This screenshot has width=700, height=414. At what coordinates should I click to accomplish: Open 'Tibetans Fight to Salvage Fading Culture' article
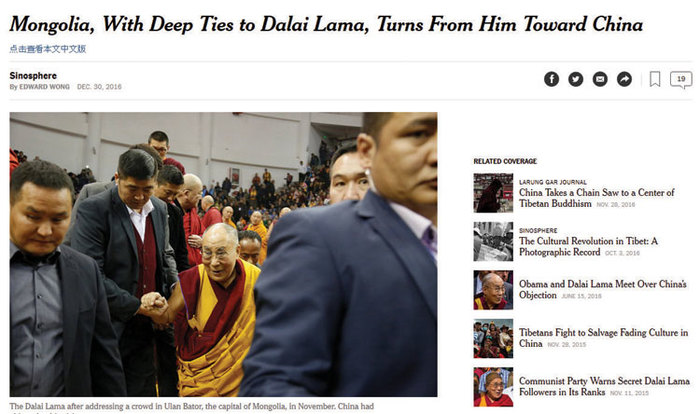603,338
